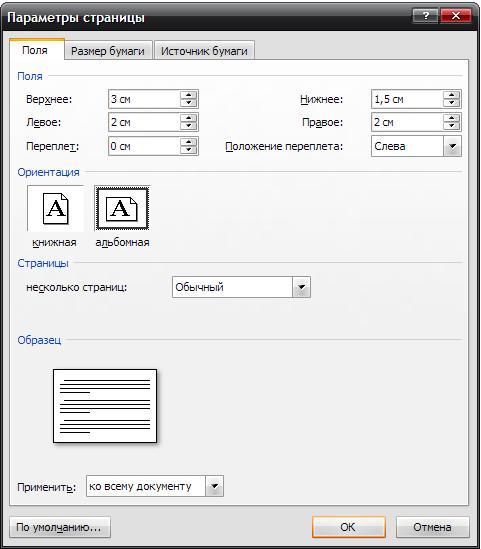Image resolution: width=481 pixels, height=549 pixels.
Task: Decrease the Правое margin with down arrow
Action: click(x=451, y=126)
